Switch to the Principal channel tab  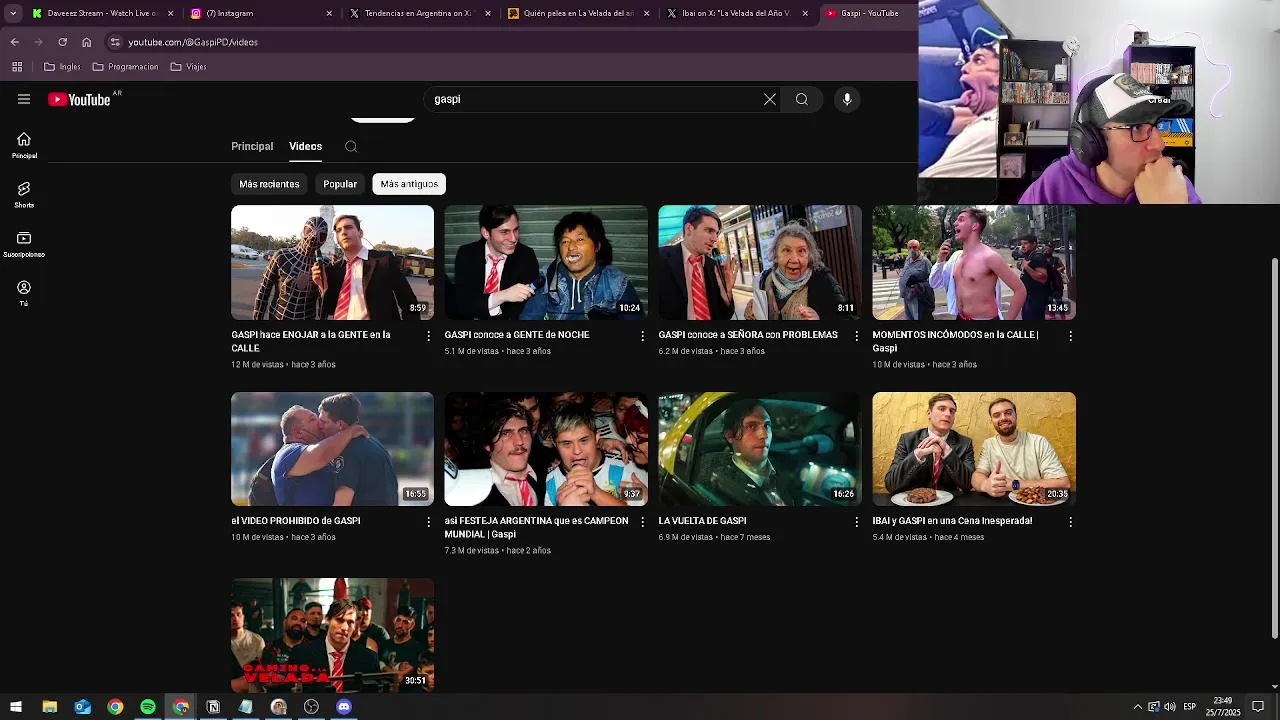pos(252,146)
